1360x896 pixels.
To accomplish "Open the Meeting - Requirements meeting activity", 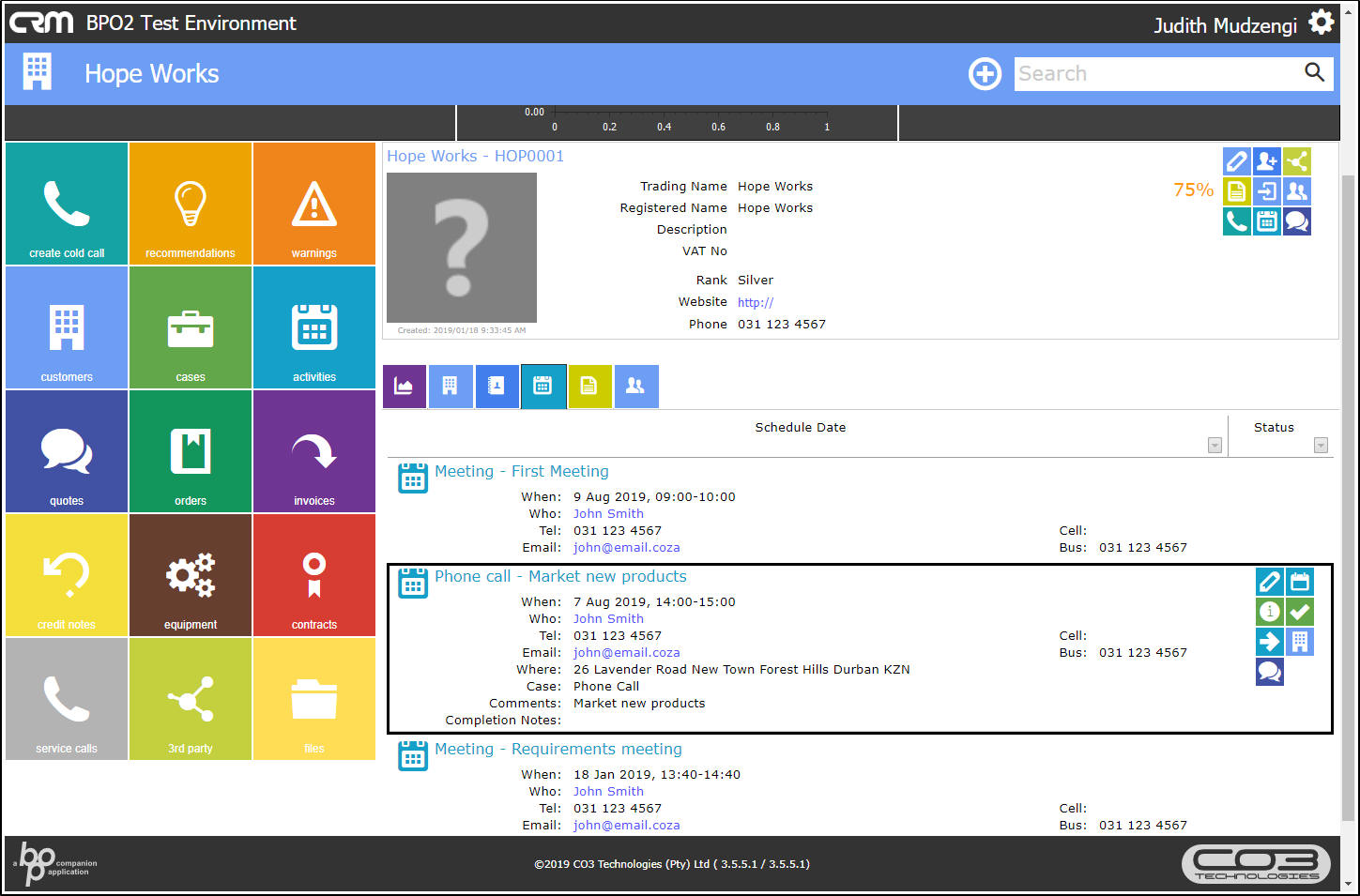I will point(558,749).
